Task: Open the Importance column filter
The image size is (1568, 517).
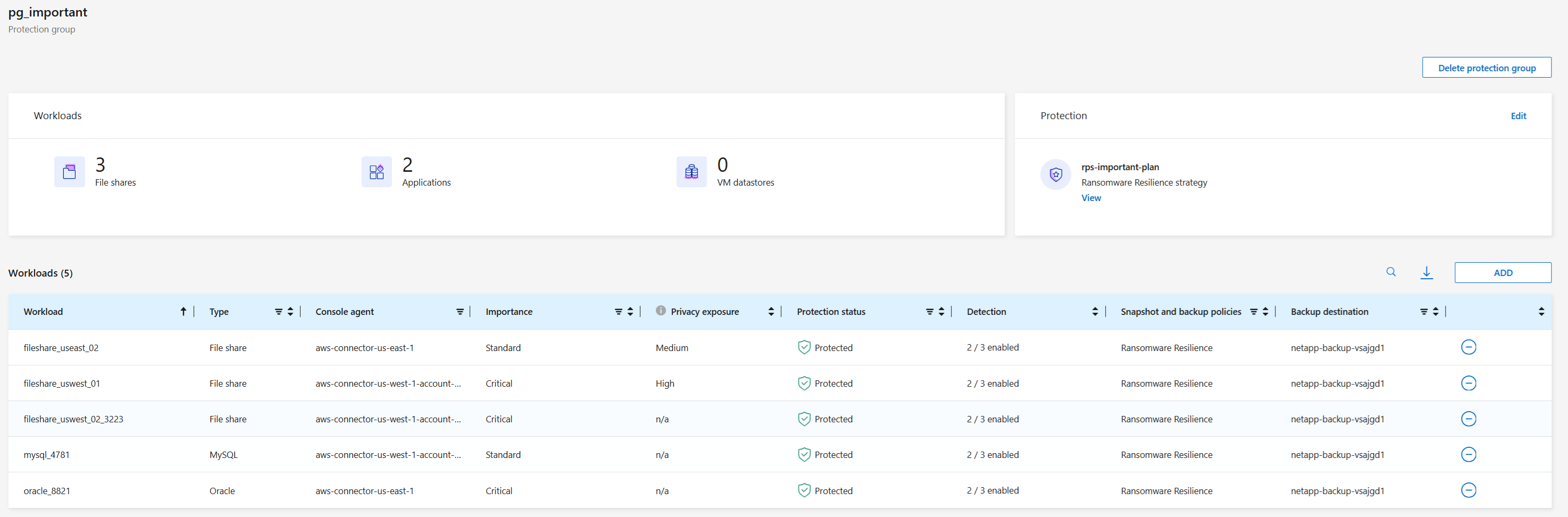Action: tap(618, 312)
